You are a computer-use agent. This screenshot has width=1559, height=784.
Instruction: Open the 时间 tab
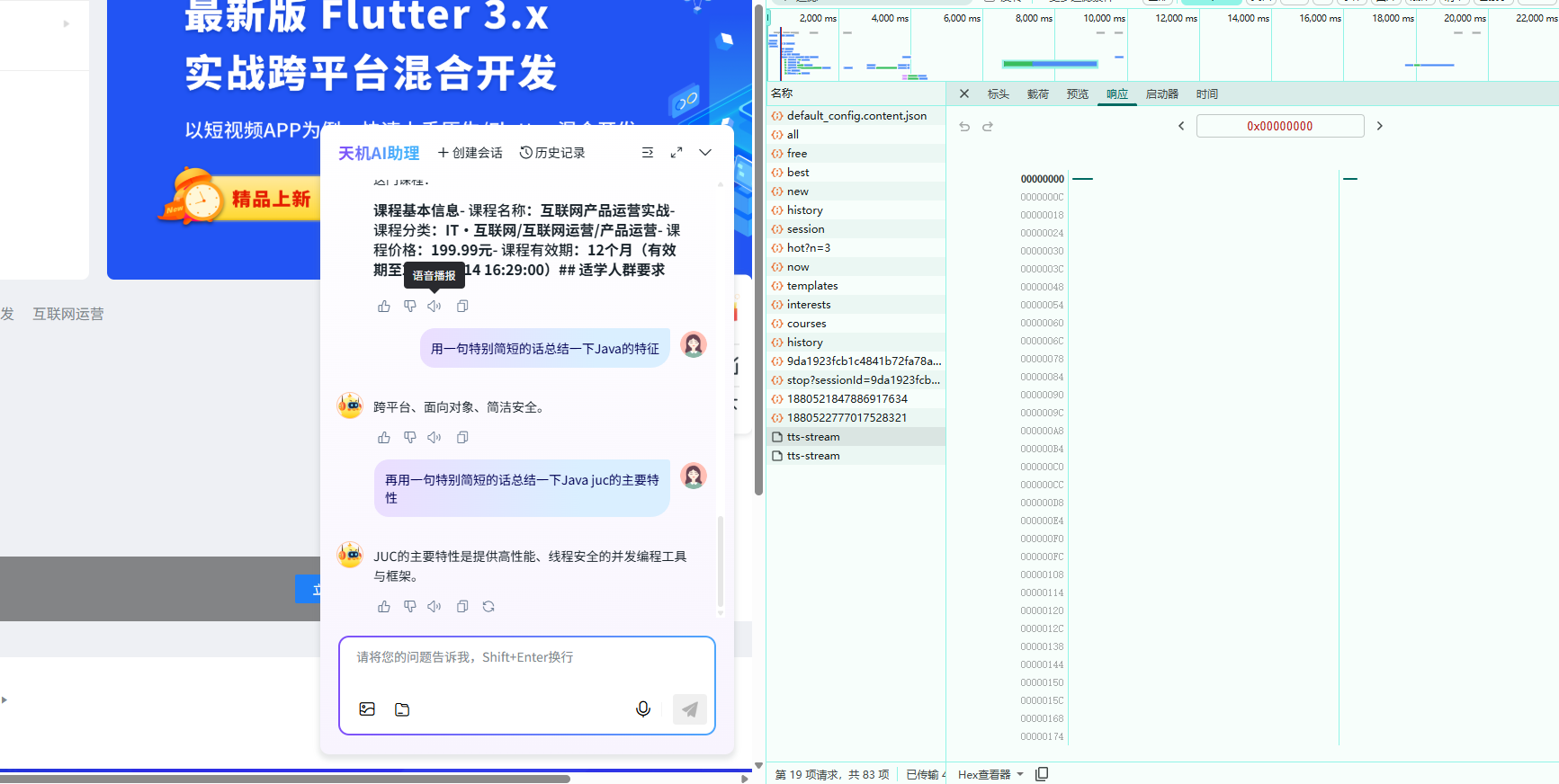click(x=1207, y=94)
